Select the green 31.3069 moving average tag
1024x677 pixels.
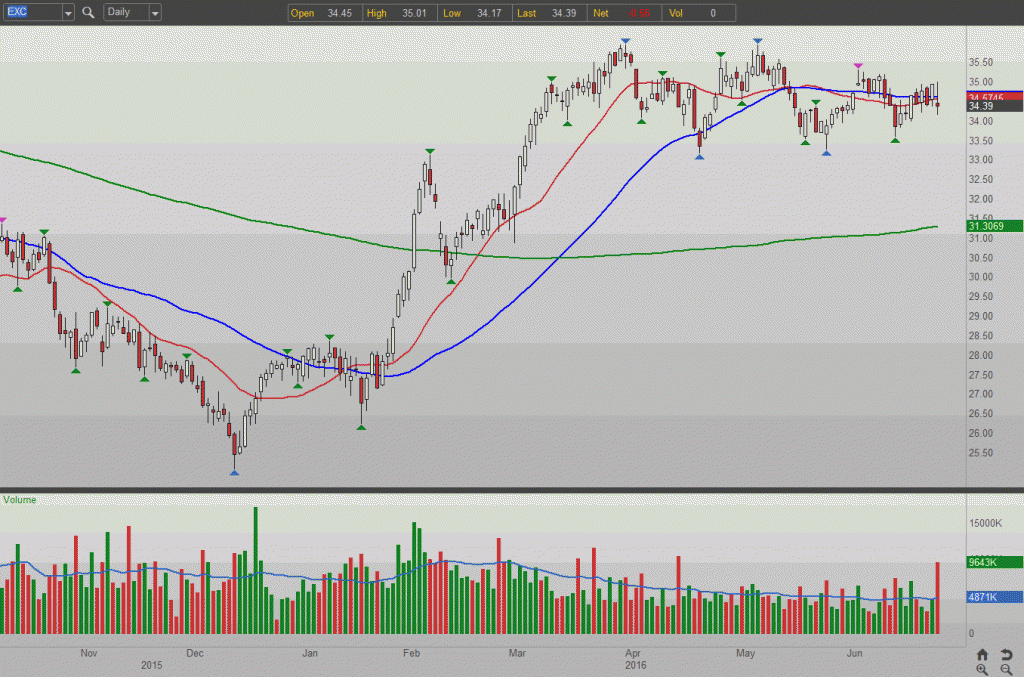[x=994, y=226]
